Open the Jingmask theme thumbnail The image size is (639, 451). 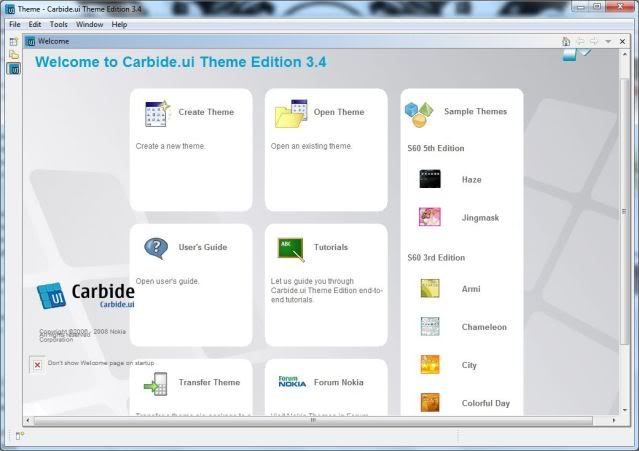point(430,217)
